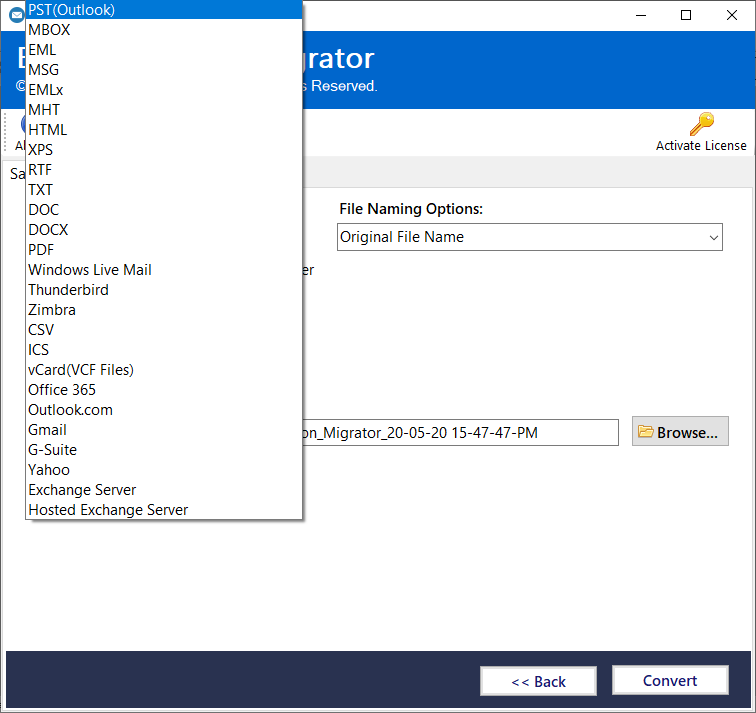Choose XPS output format

pos(164,150)
